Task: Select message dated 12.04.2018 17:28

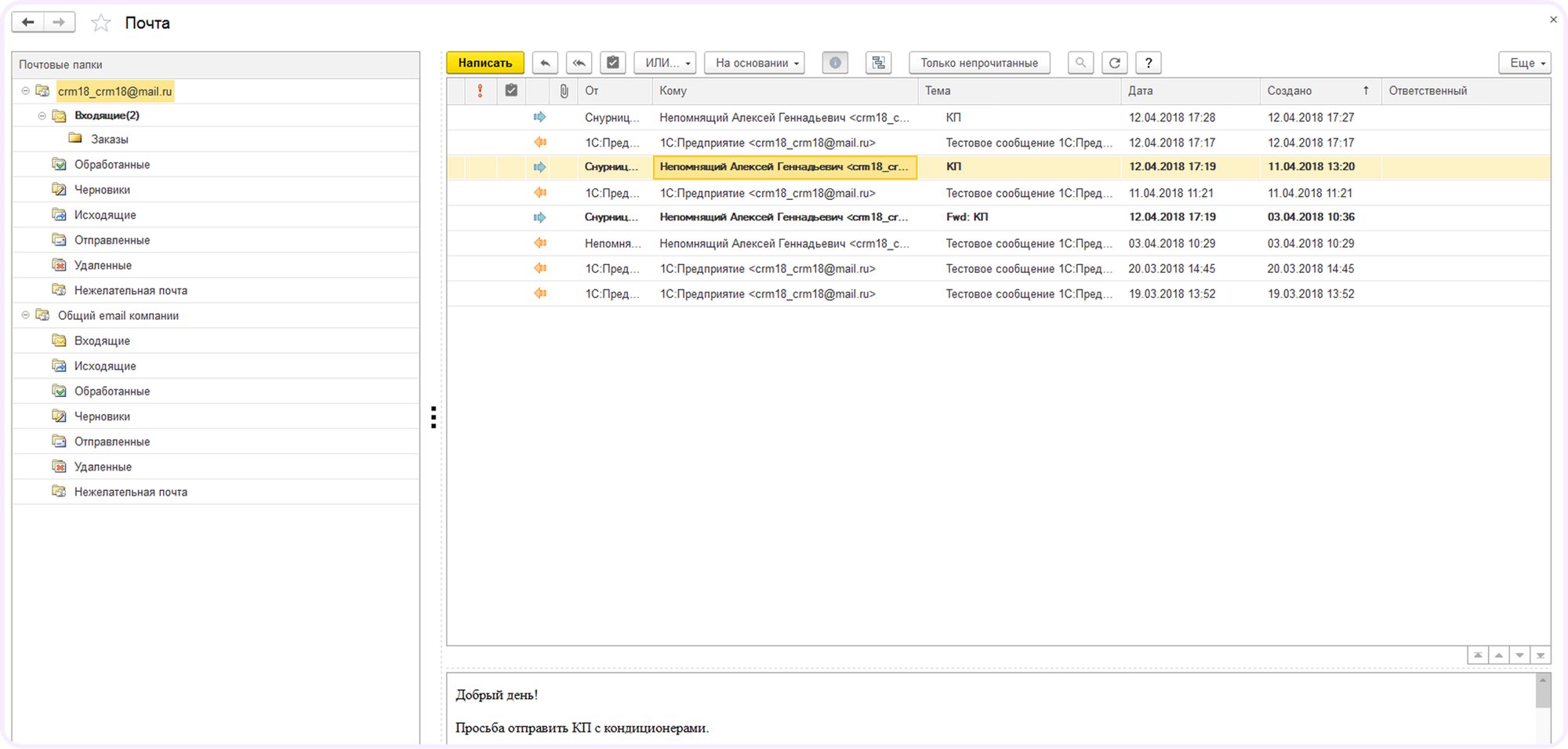Action: (998, 118)
